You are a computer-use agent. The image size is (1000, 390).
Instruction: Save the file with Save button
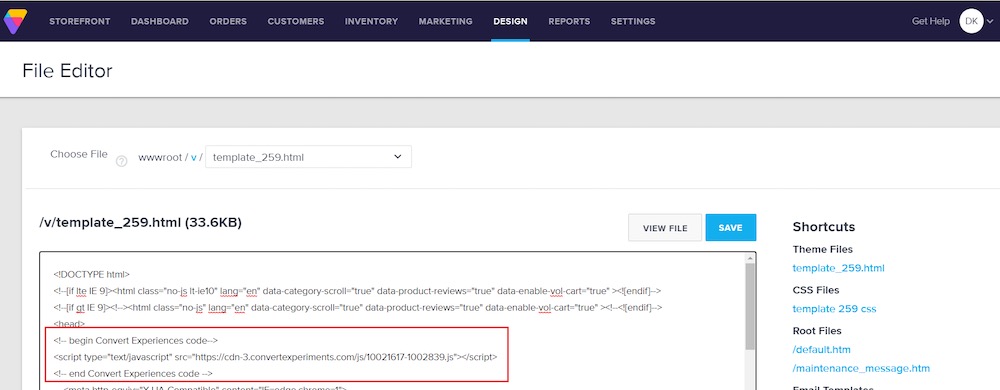(x=730, y=228)
